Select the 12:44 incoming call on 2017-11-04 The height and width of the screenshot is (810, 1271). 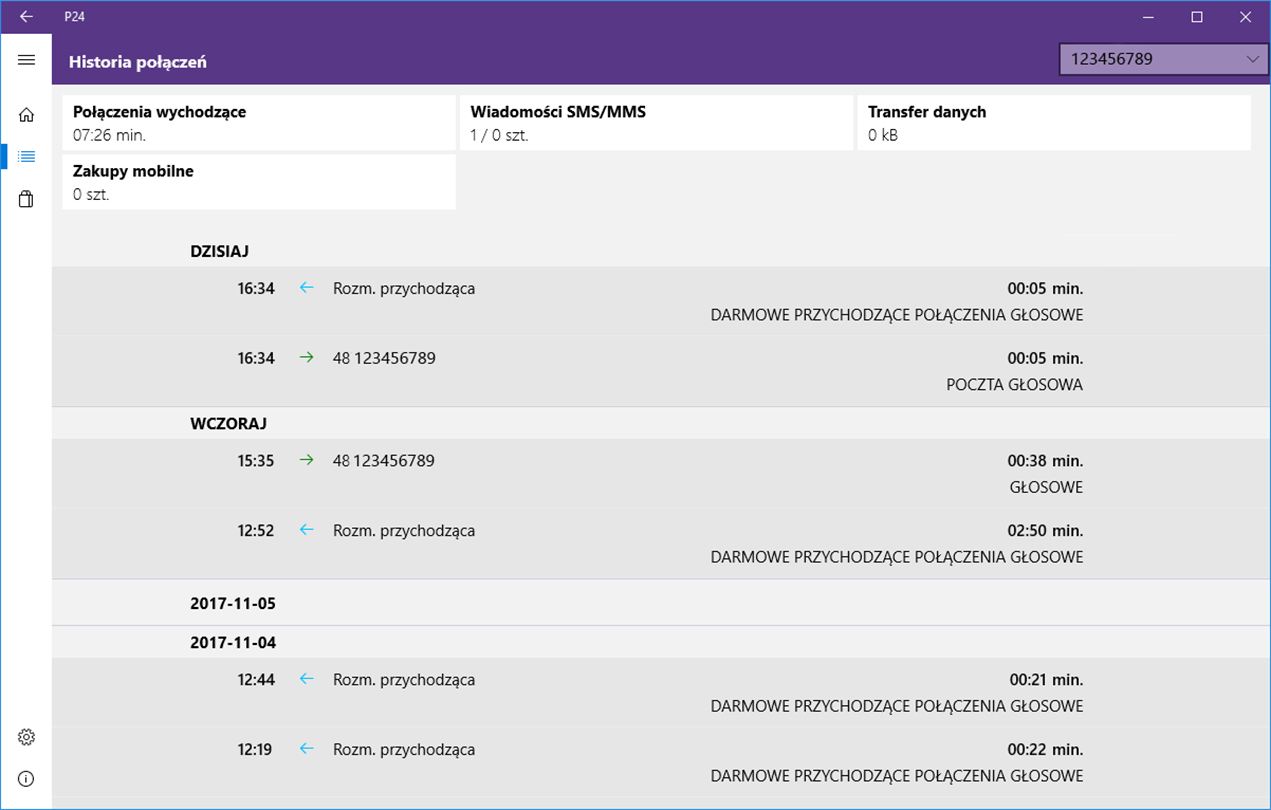click(661, 693)
